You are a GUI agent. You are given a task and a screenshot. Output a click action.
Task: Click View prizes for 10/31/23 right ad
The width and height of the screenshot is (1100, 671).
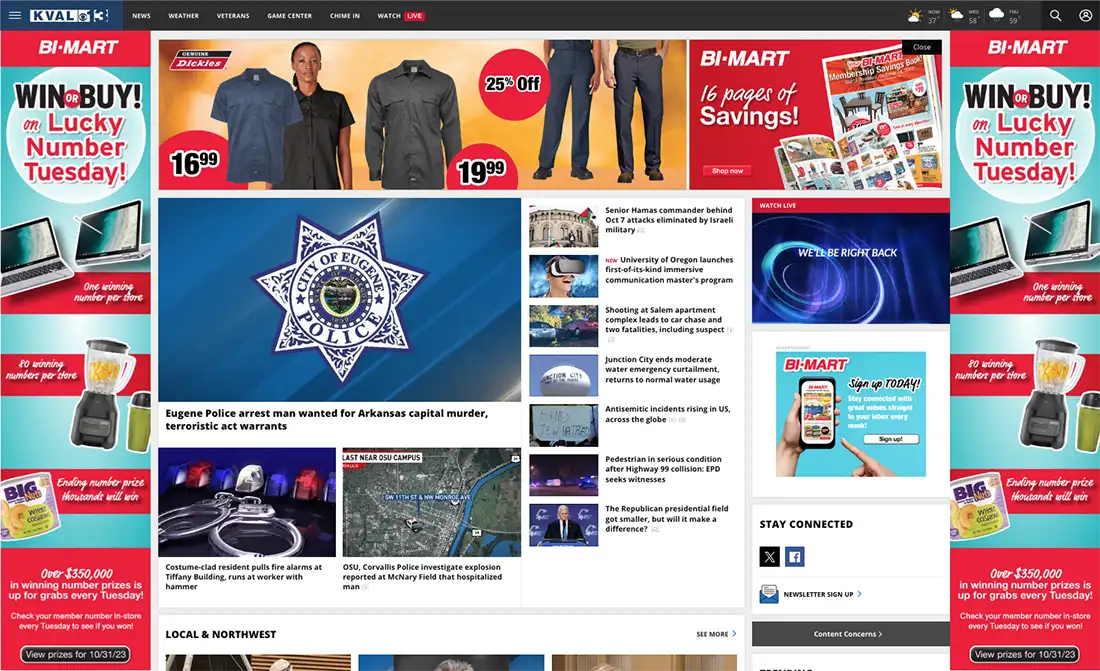pyautogui.click(x=1025, y=654)
